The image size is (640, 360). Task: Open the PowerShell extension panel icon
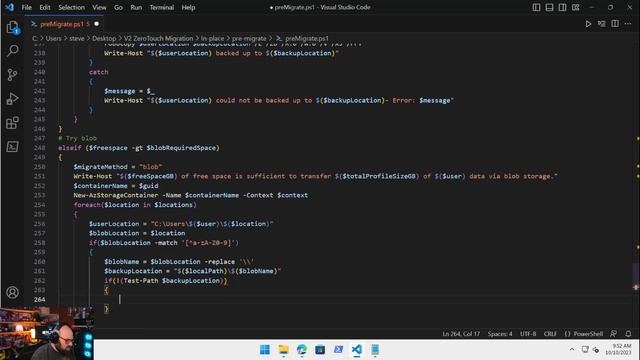(13, 147)
